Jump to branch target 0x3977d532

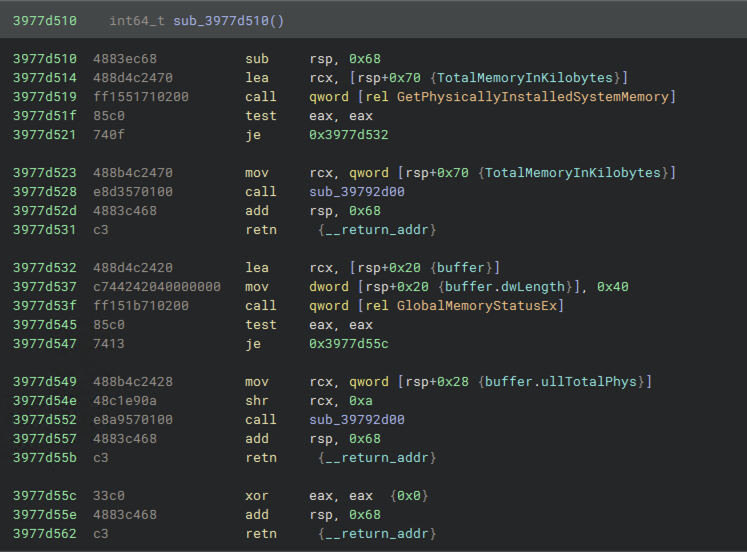[349, 135]
